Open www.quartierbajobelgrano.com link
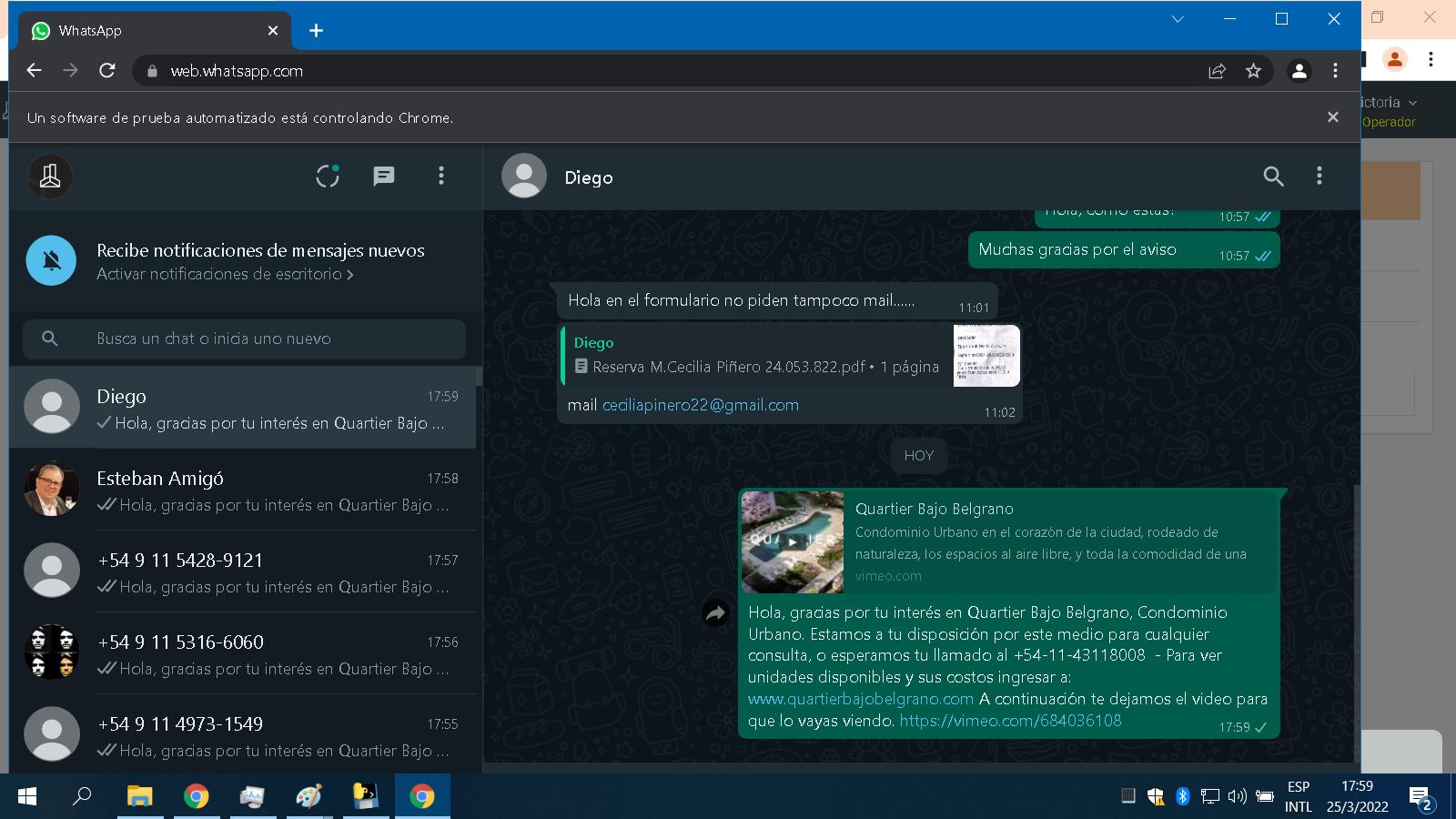The width and height of the screenshot is (1456, 819). pos(861,699)
